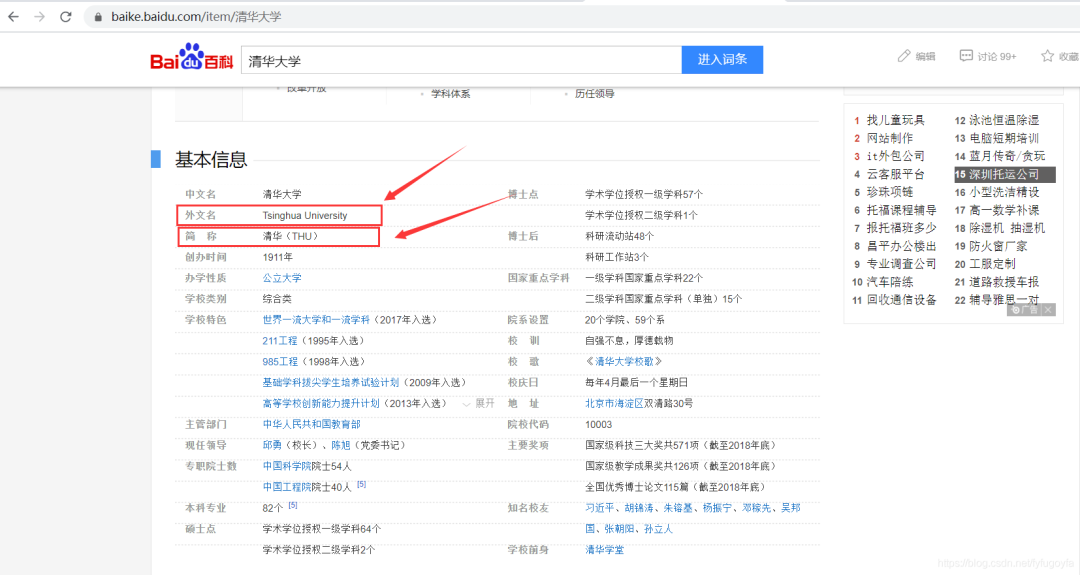Open the 985工程 link

[x=280, y=362]
